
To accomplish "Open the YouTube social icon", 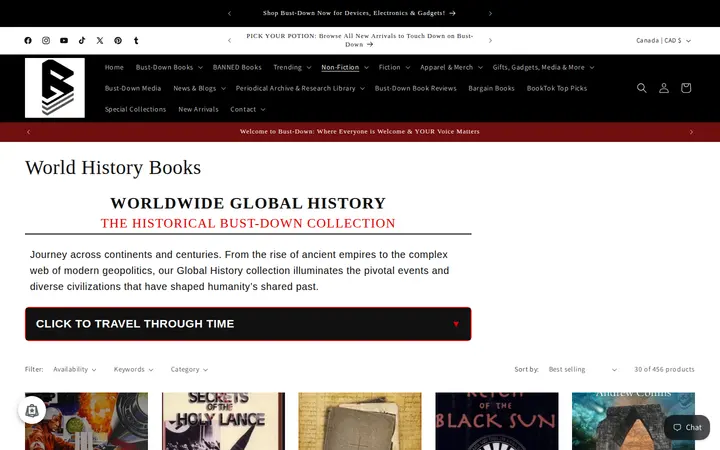I will 64,40.
